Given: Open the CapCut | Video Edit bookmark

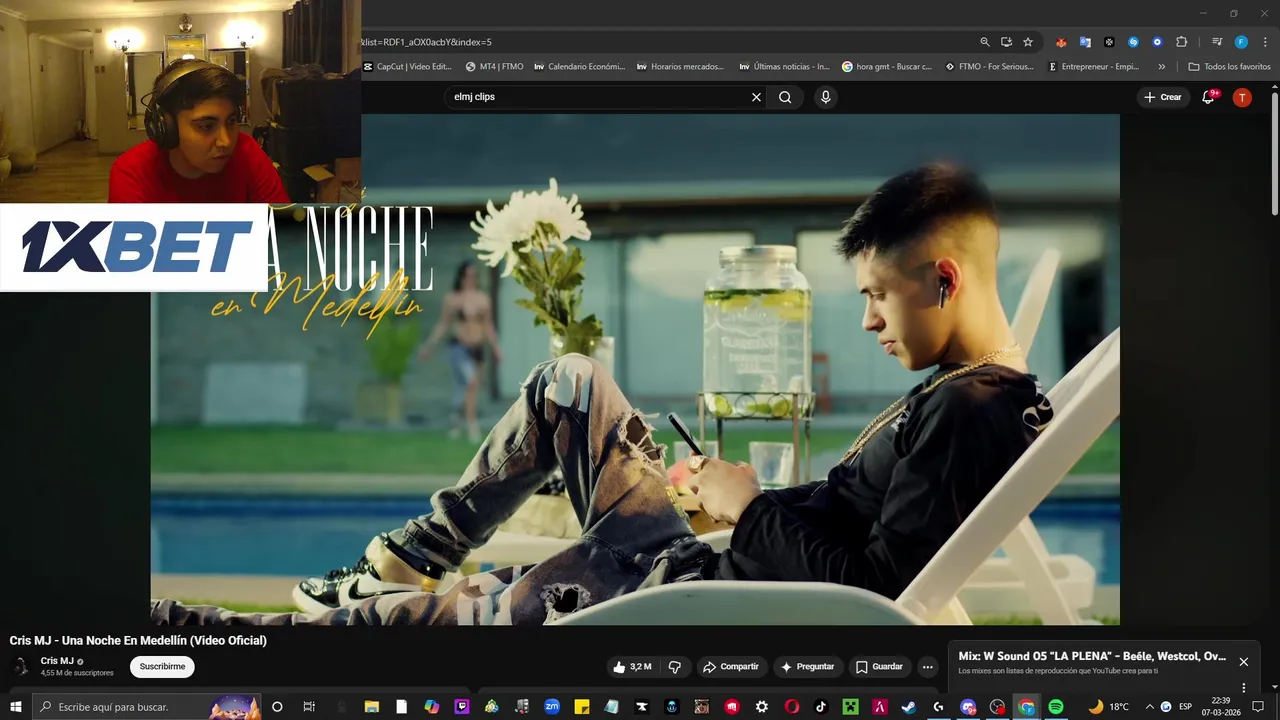Looking at the screenshot, I should [408, 67].
